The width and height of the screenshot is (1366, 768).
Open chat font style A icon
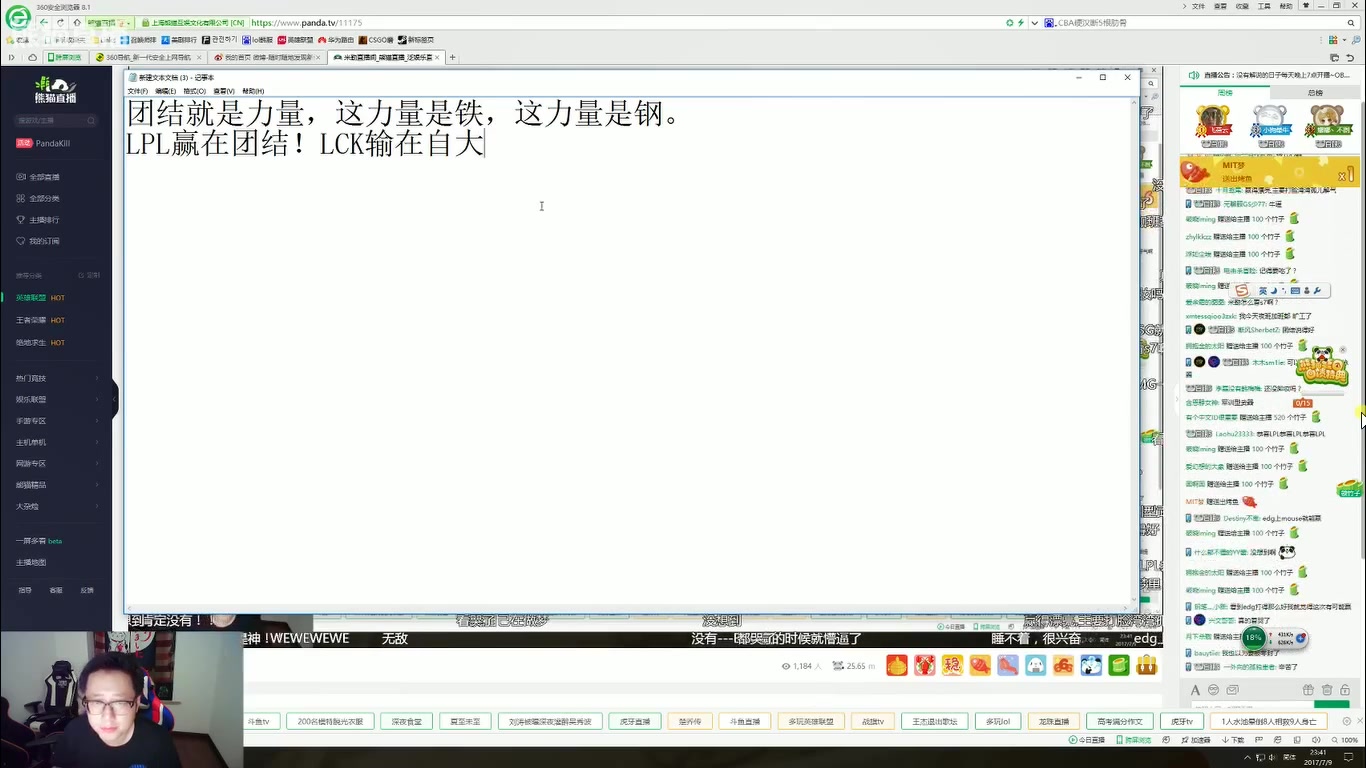point(1195,690)
